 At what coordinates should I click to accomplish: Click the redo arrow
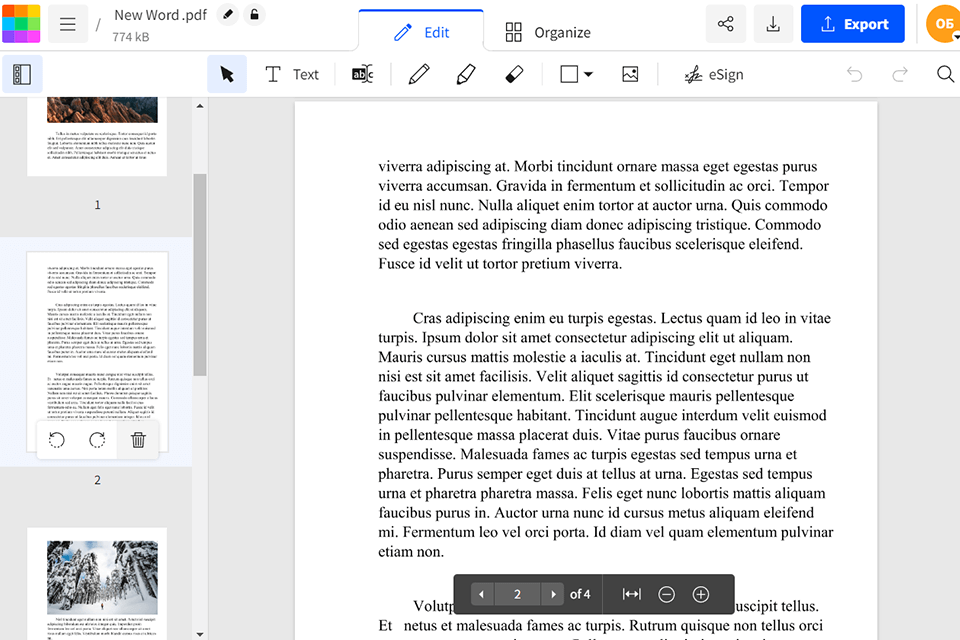point(899,74)
